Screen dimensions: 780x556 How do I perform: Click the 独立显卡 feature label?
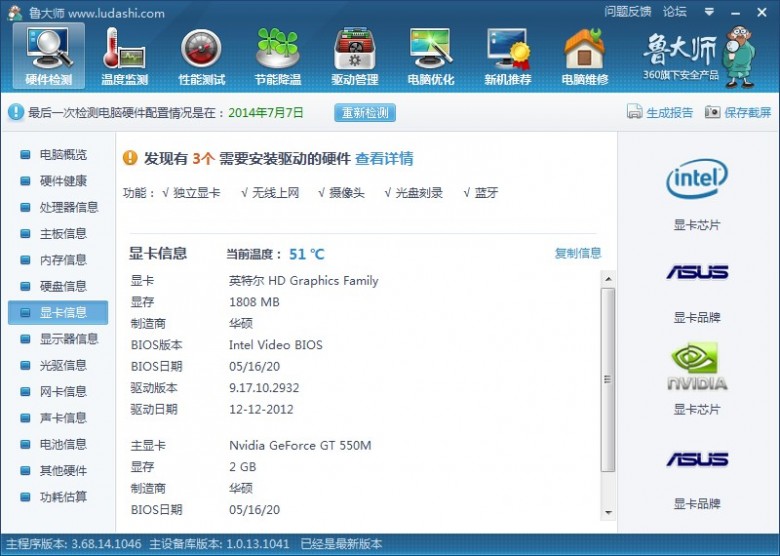tap(196, 193)
